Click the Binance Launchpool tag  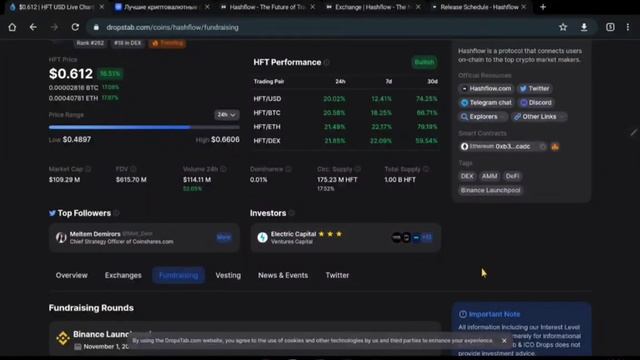point(490,190)
